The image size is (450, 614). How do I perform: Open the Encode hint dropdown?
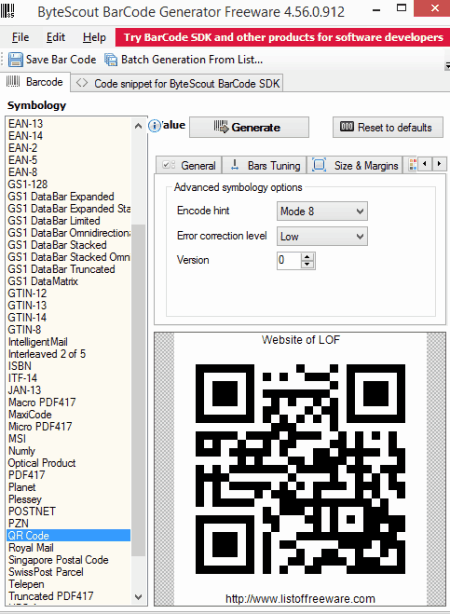(x=322, y=211)
